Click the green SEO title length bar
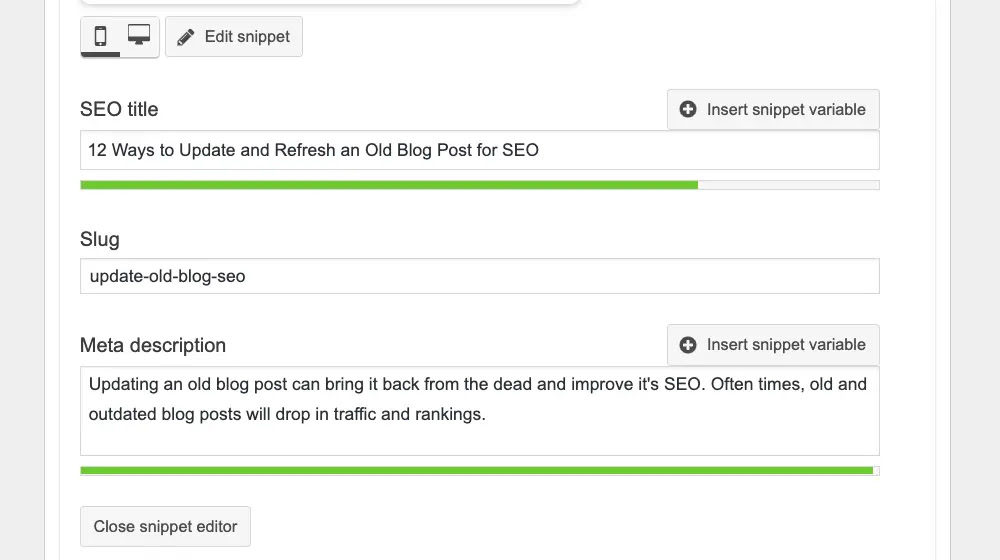1000x560 pixels. [388, 185]
